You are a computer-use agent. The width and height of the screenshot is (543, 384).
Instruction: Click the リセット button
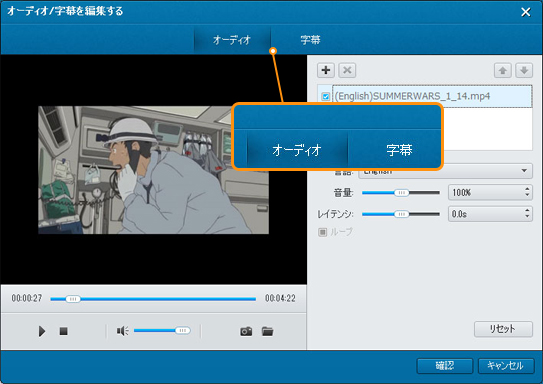pyautogui.click(x=503, y=329)
